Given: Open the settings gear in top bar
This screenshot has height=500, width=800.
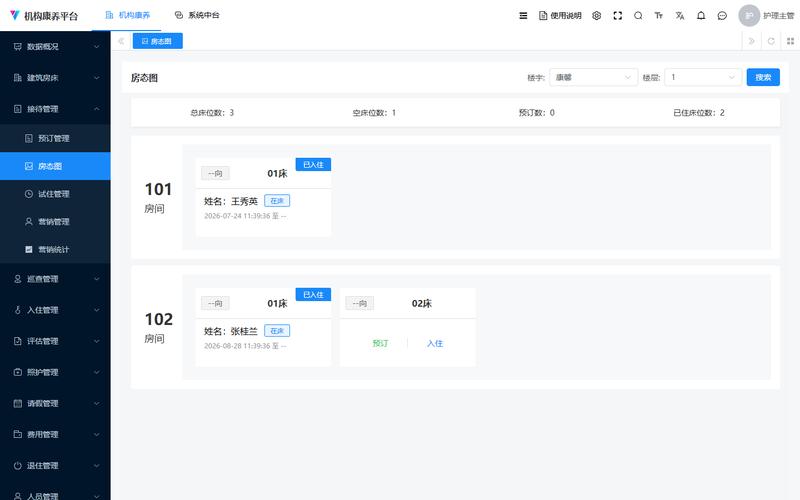Looking at the screenshot, I should pyautogui.click(x=596, y=16).
